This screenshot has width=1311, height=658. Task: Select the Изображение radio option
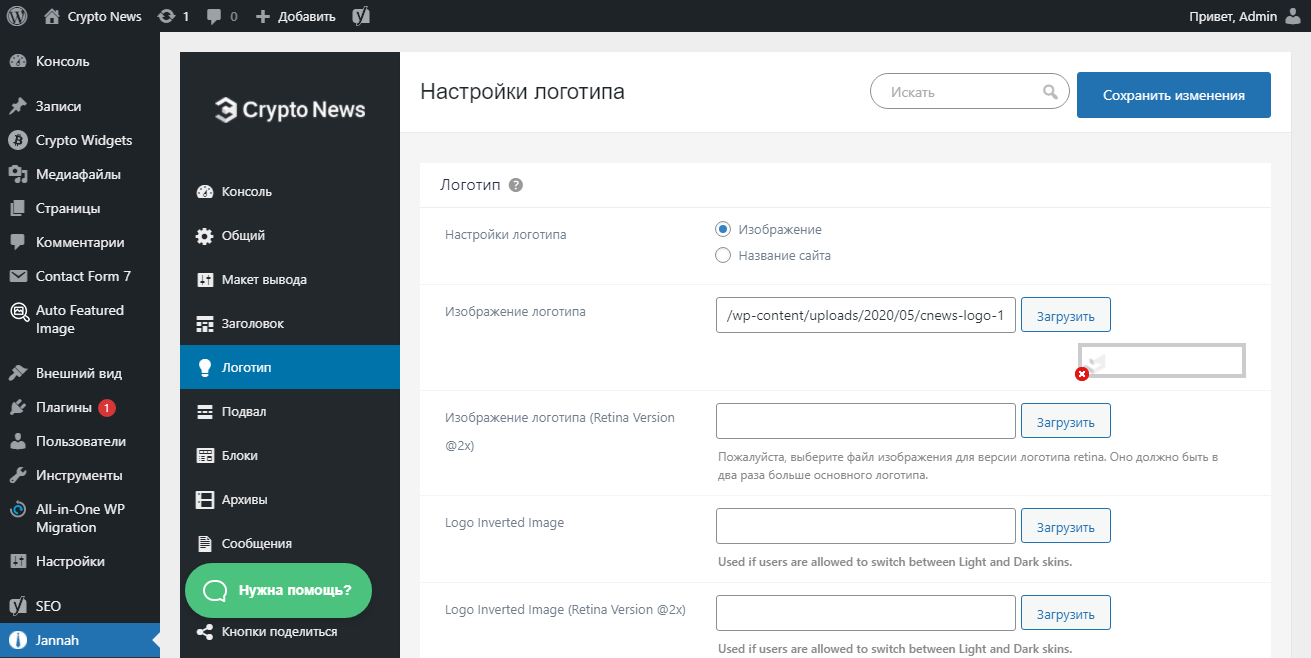click(x=723, y=229)
